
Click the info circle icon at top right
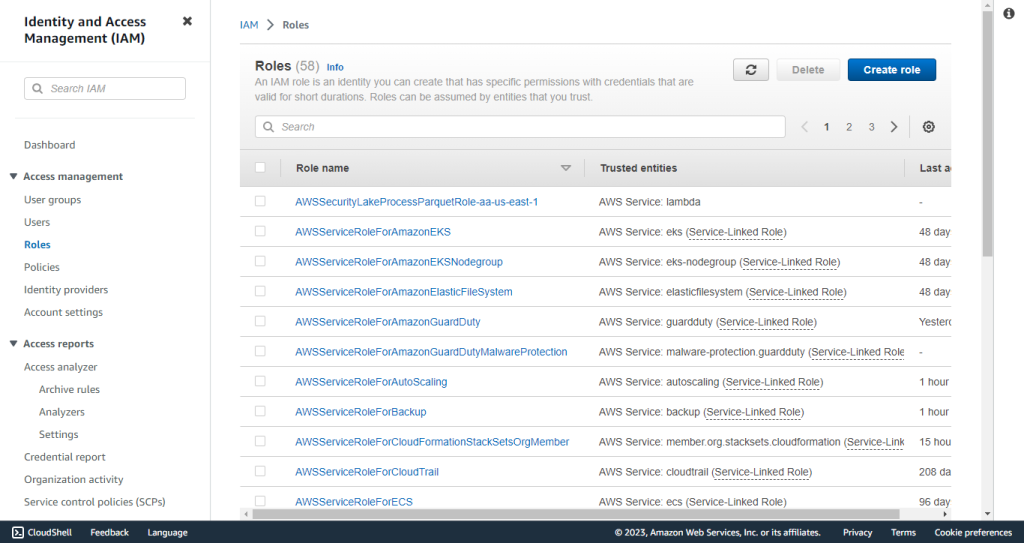click(1009, 14)
